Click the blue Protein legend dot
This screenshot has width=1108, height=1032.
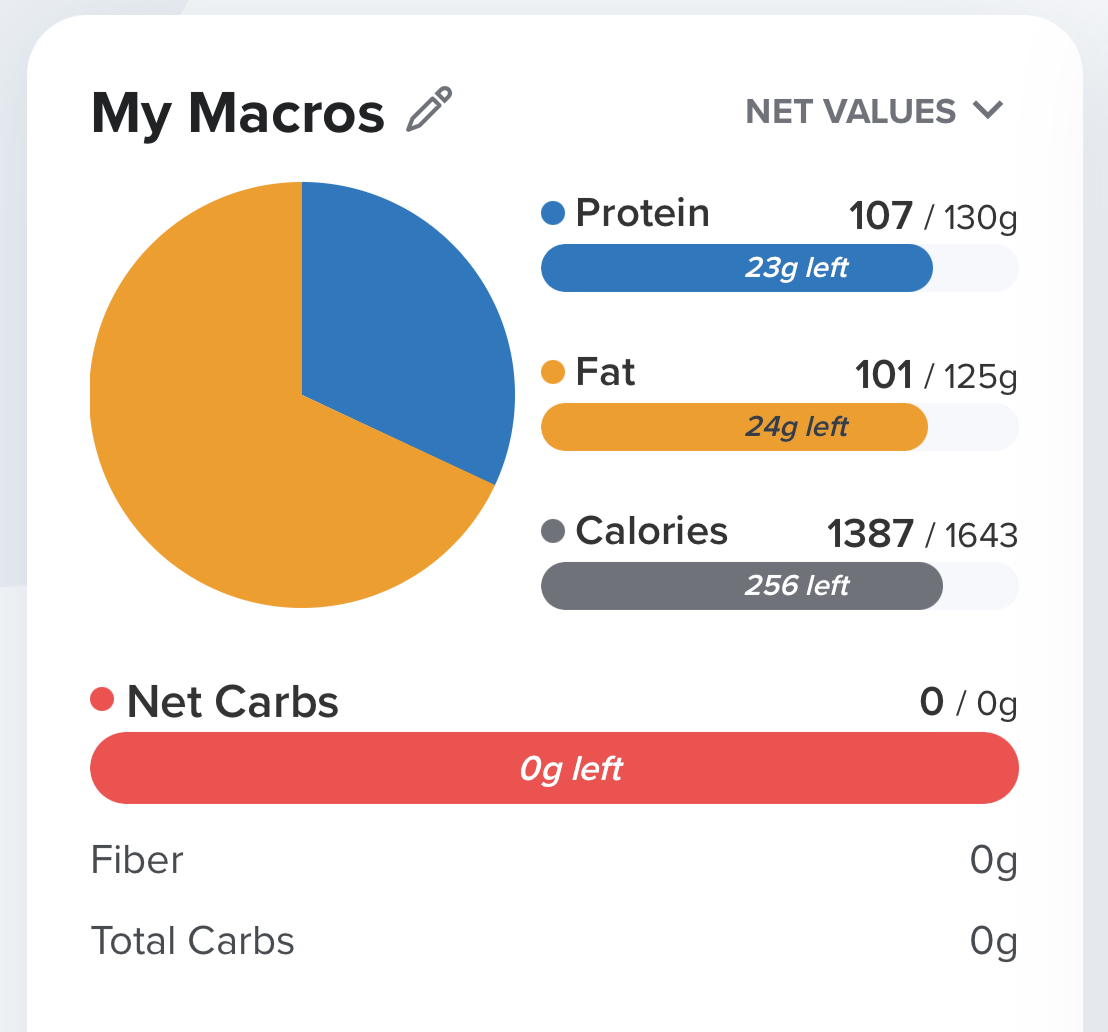pos(553,213)
